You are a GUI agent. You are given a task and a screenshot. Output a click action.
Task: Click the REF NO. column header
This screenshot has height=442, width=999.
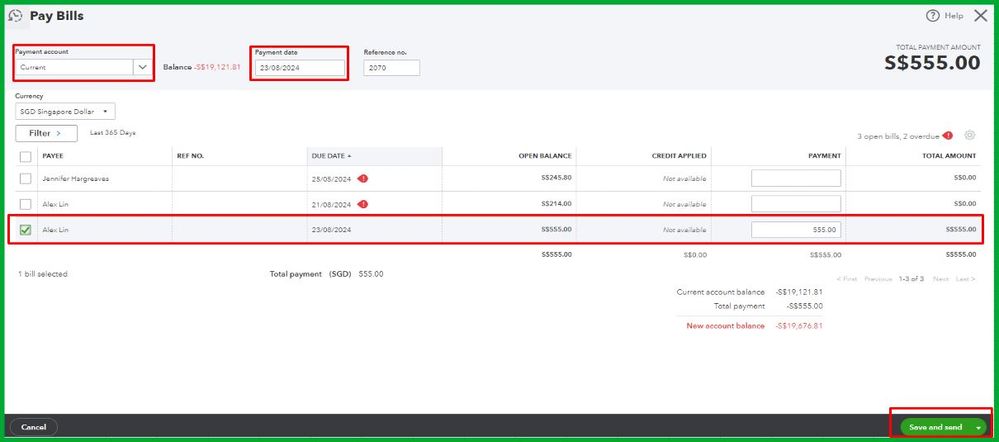[190, 156]
